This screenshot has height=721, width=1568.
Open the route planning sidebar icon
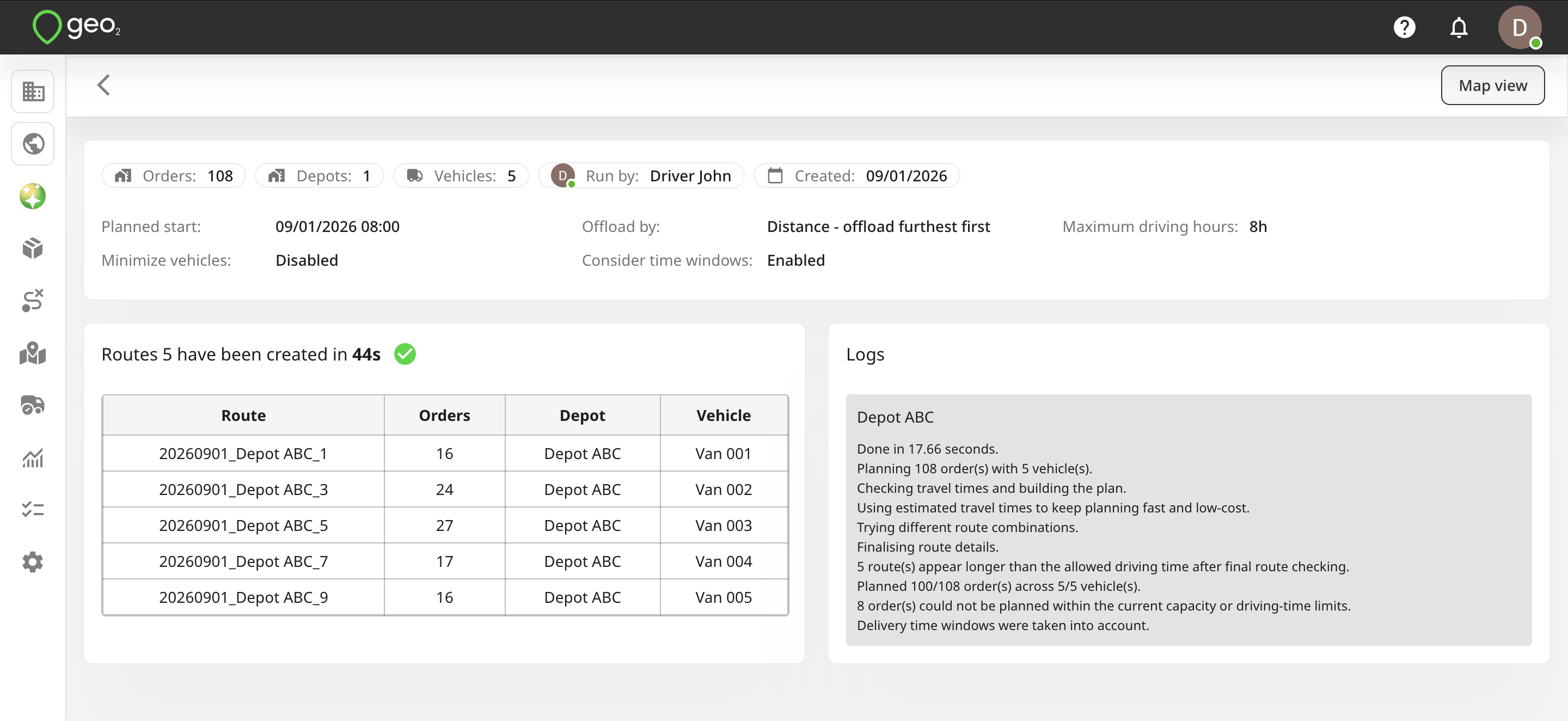33,301
